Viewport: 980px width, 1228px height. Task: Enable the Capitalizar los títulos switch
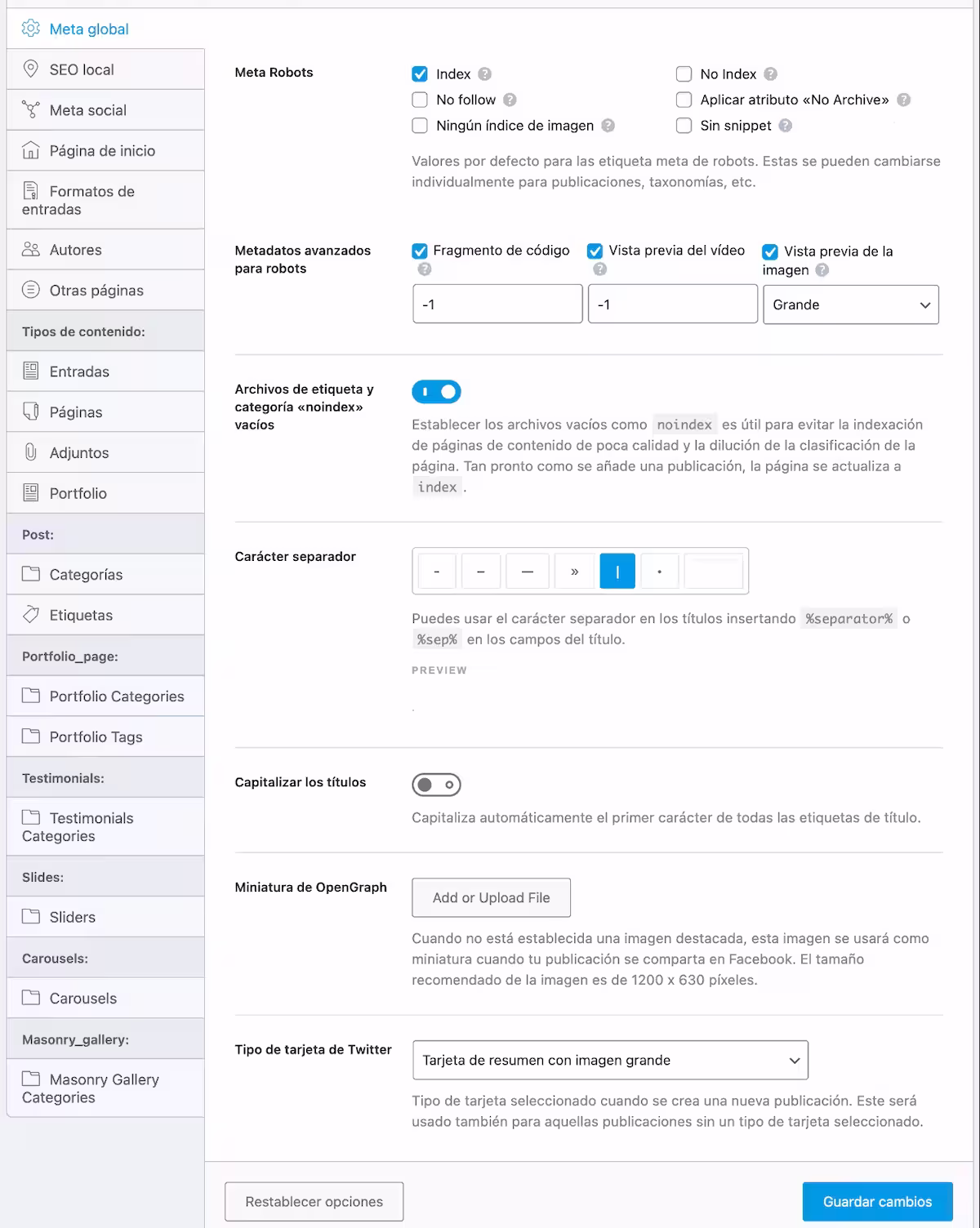click(x=436, y=785)
